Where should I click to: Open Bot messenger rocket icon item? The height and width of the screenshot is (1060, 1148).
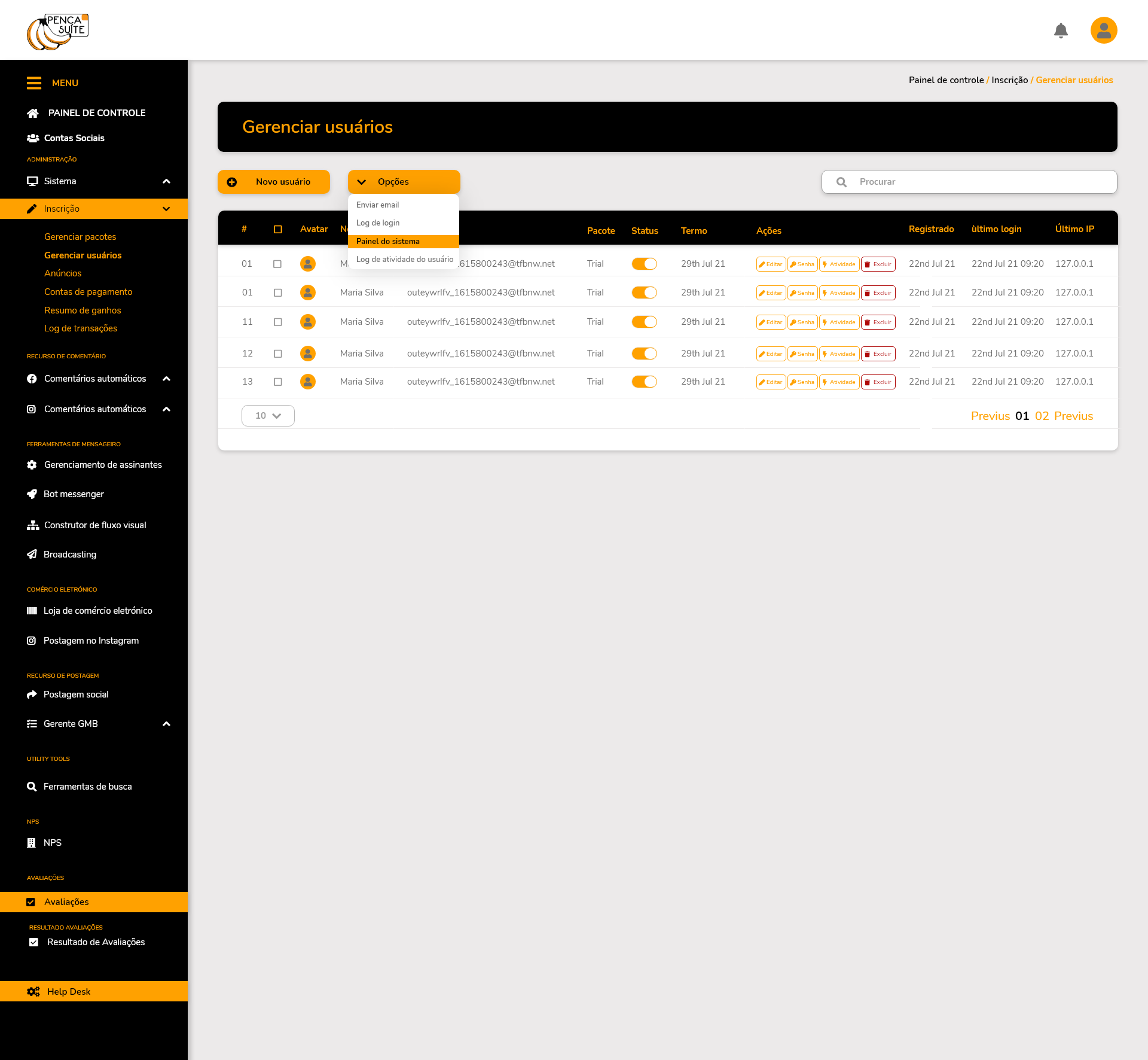tap(32, 494)
